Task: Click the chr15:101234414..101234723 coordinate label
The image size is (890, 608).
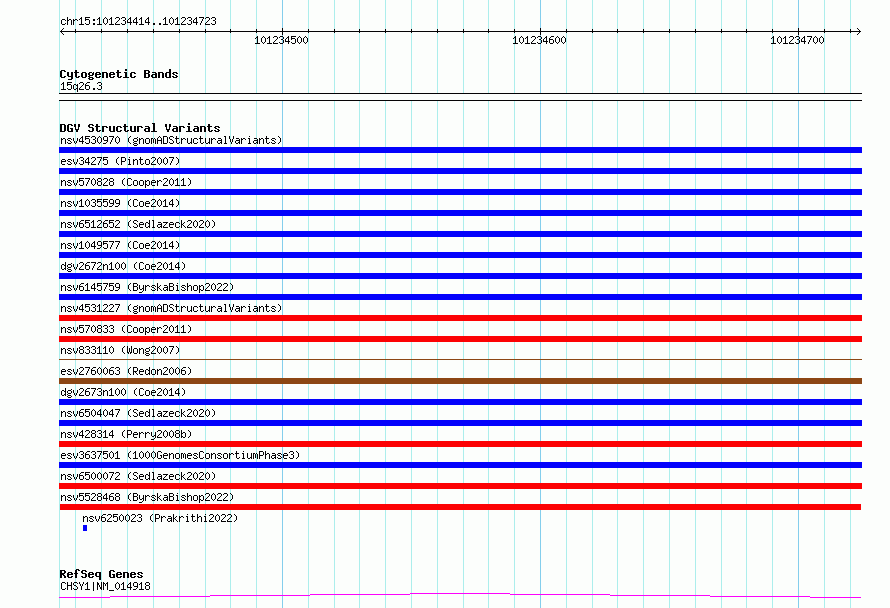Action: (138, 22)
